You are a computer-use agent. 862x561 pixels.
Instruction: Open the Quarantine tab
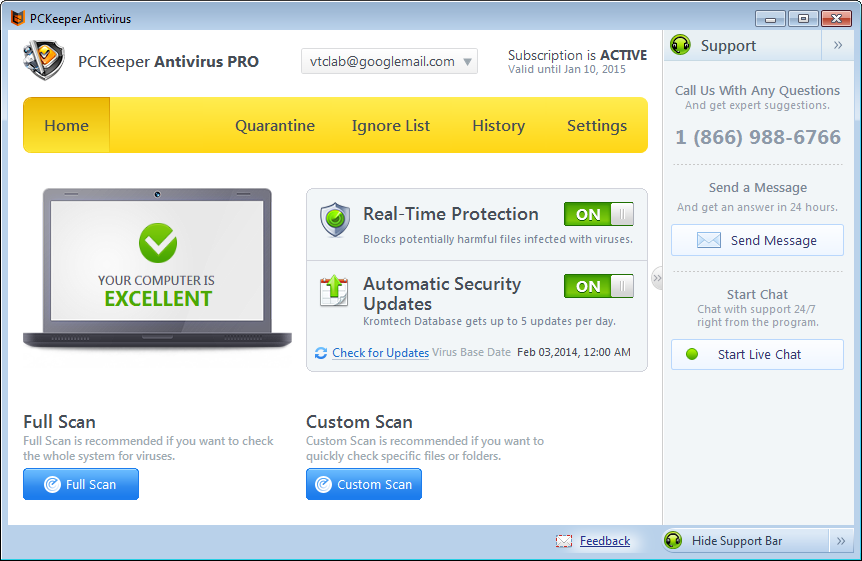pyautogui.click(x=275, y=126)
